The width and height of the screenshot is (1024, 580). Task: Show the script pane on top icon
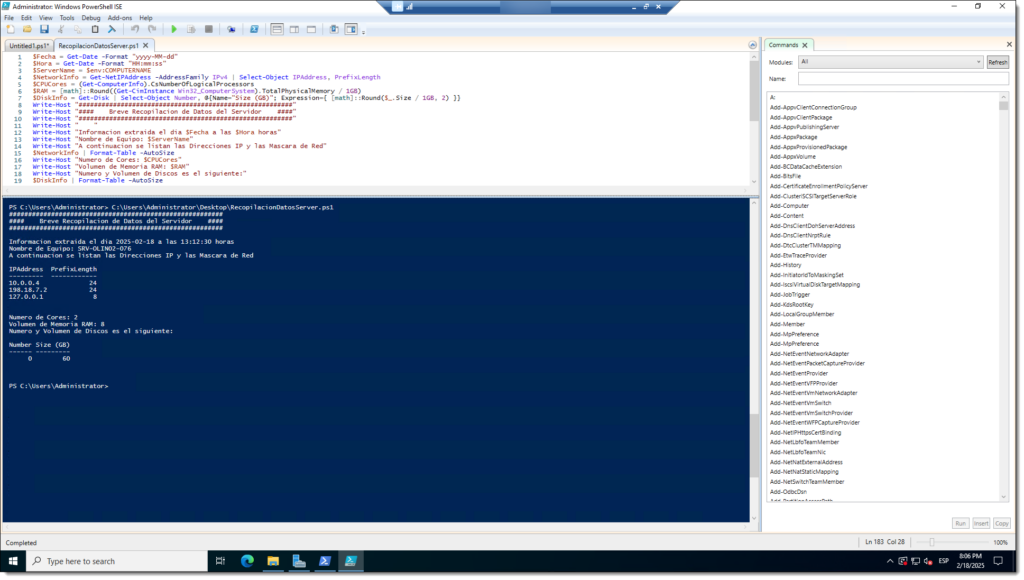277,29
